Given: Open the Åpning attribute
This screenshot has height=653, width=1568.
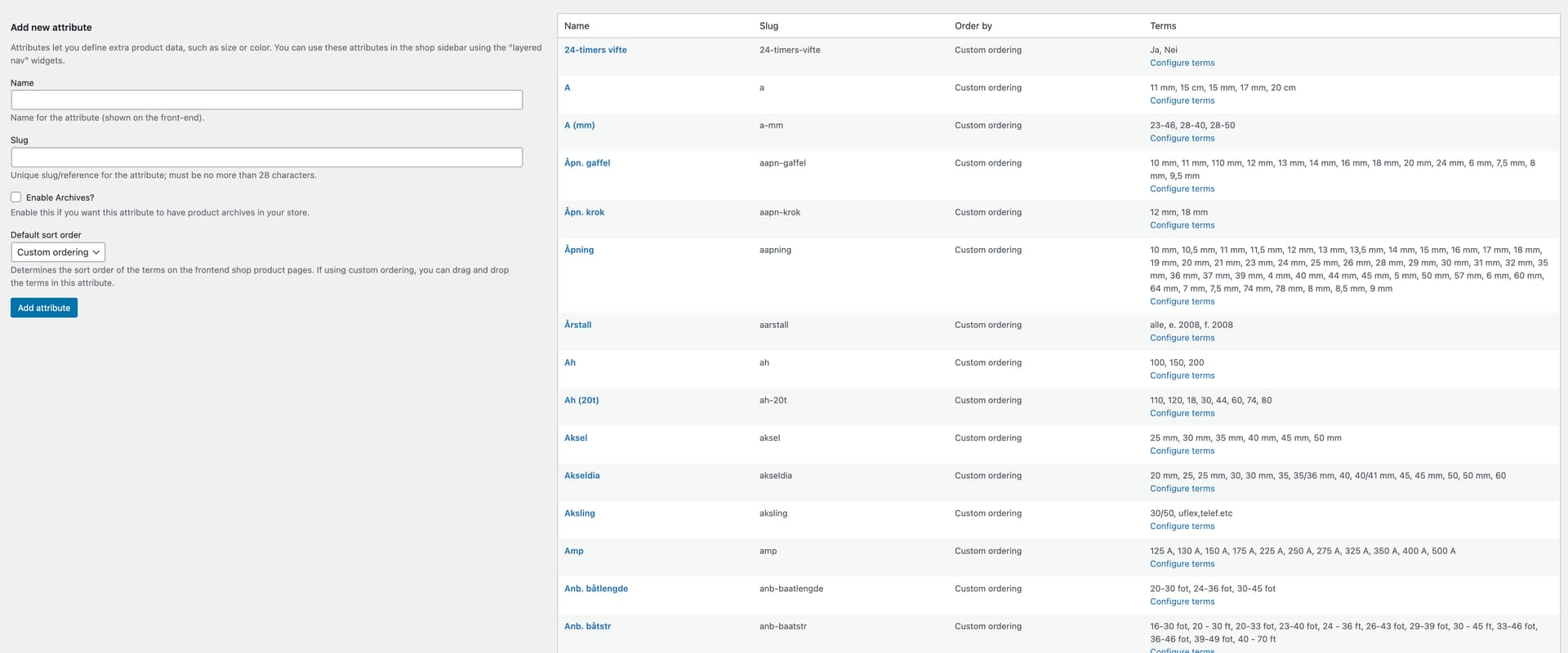Looking at the screenshot, I should [579, 250].
